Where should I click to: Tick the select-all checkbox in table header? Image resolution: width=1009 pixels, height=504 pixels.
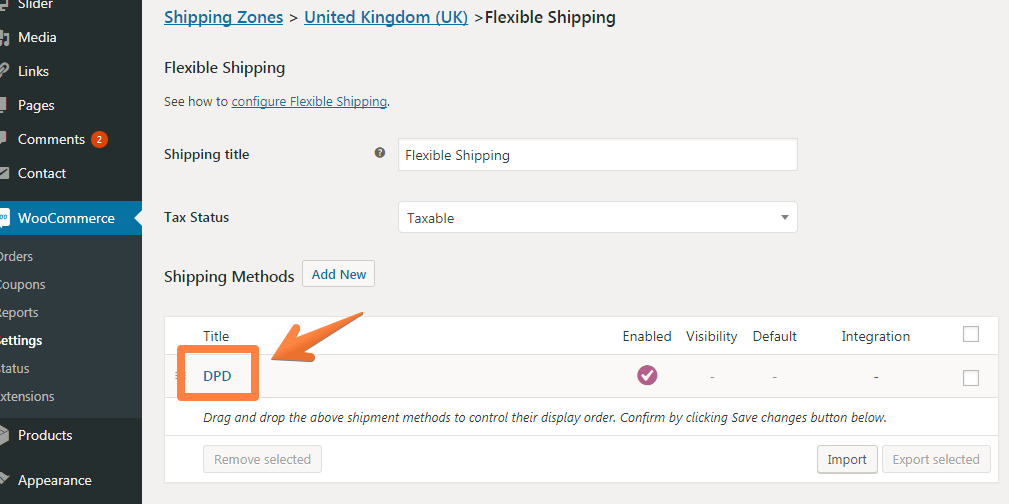click(x=970, y=335)
